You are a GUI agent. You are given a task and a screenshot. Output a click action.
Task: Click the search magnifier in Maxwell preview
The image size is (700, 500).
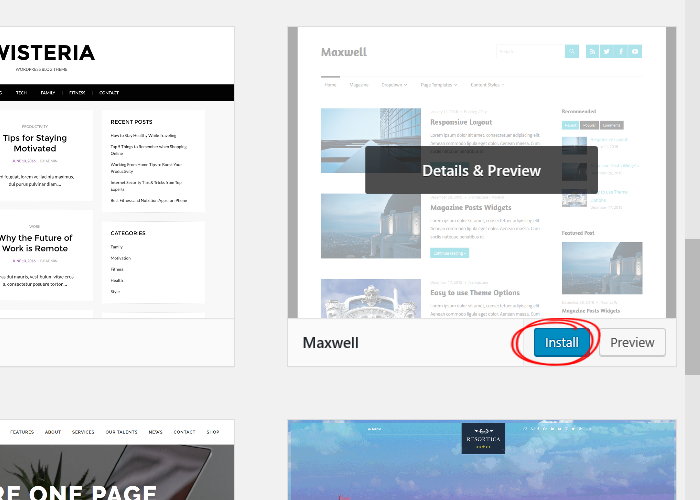click(x=572, y=51)
